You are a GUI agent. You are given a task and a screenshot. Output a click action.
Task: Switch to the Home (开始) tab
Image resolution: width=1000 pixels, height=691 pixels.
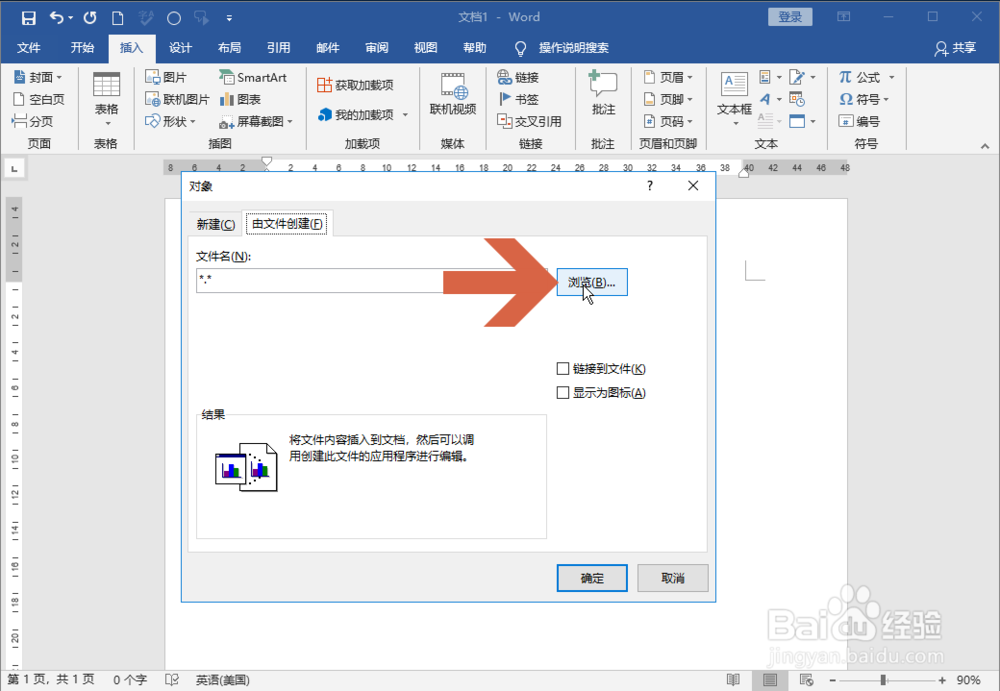pos(82,48)
